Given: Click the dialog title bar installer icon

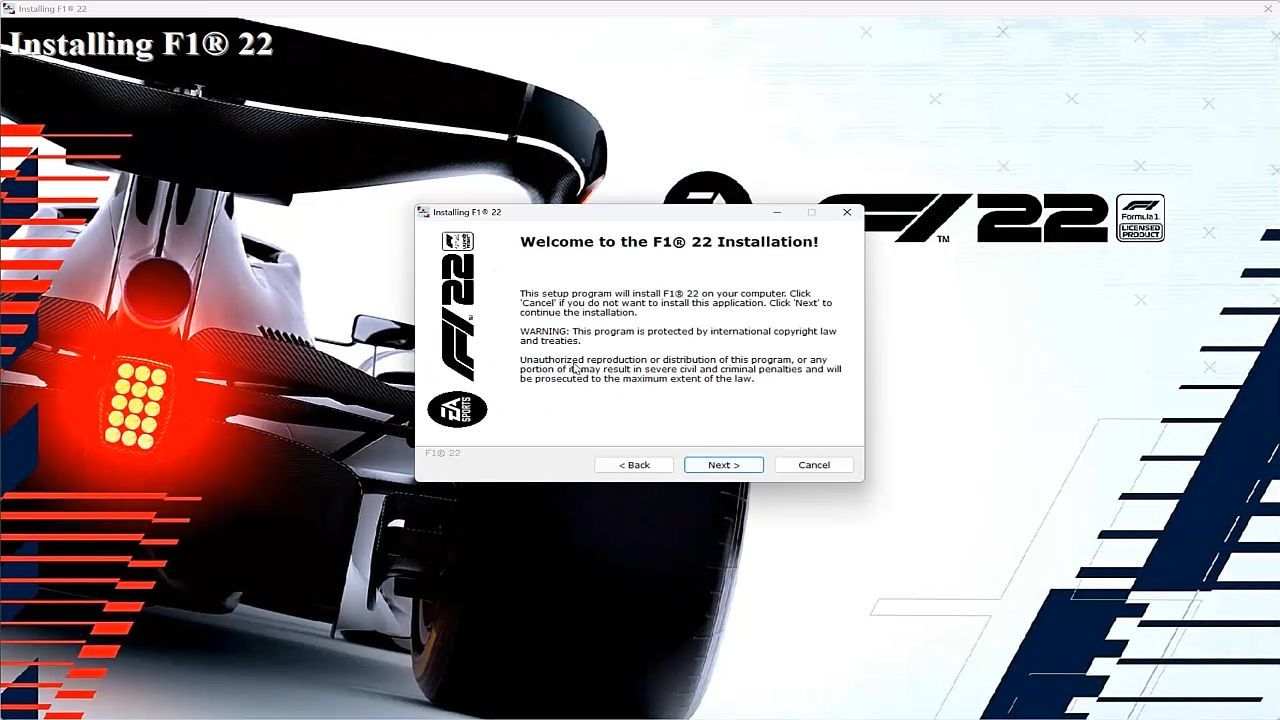Looking at the screenshot, I should 424,212.
